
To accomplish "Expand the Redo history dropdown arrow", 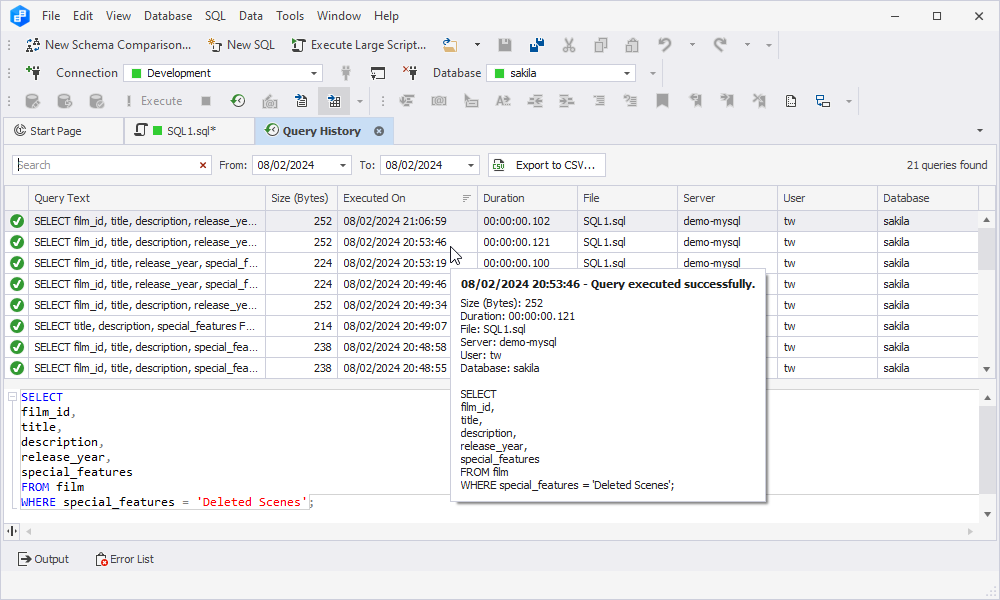I will [747, 45].
